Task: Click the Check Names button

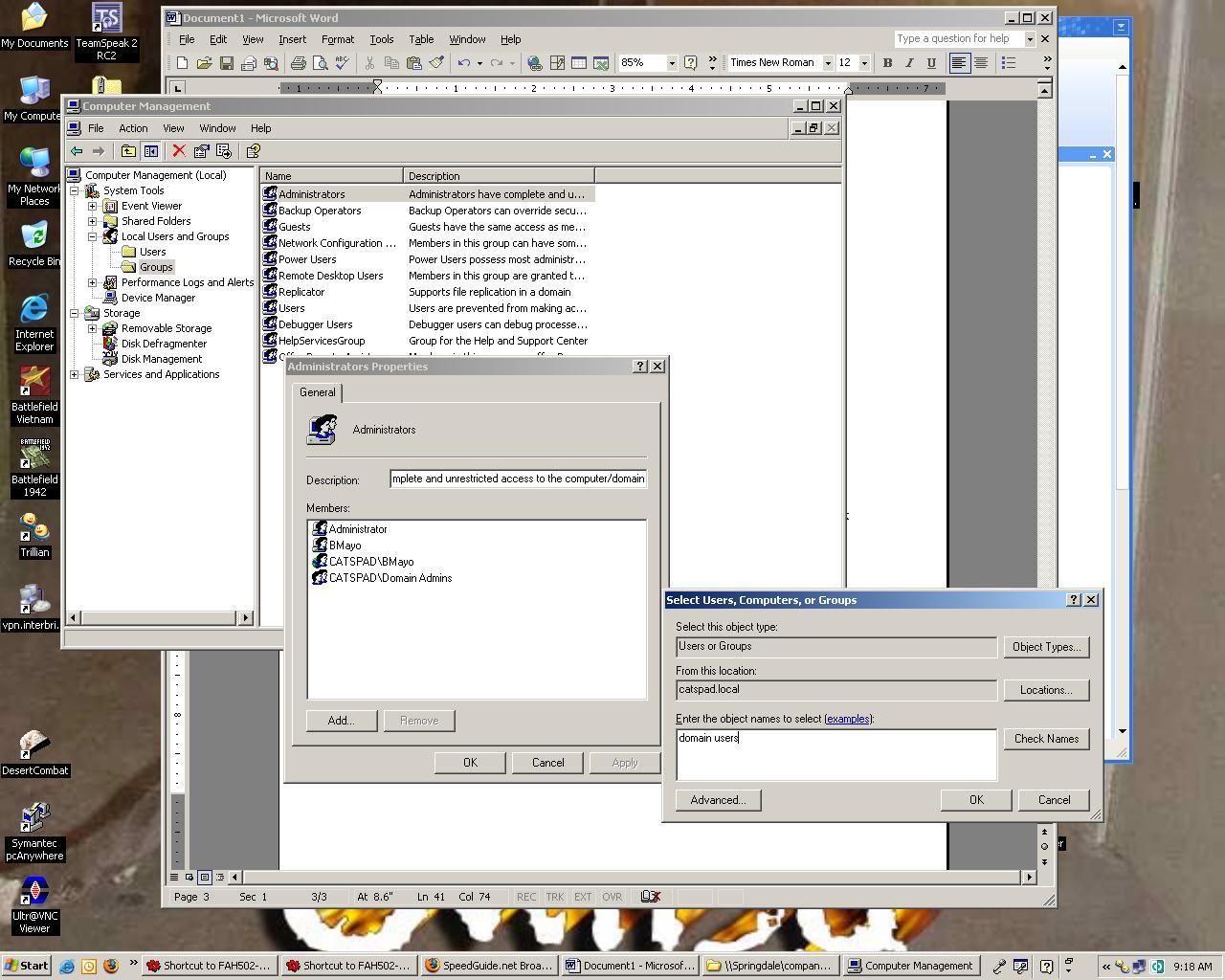Action: pyautogui.click(x=1046, y=739)
